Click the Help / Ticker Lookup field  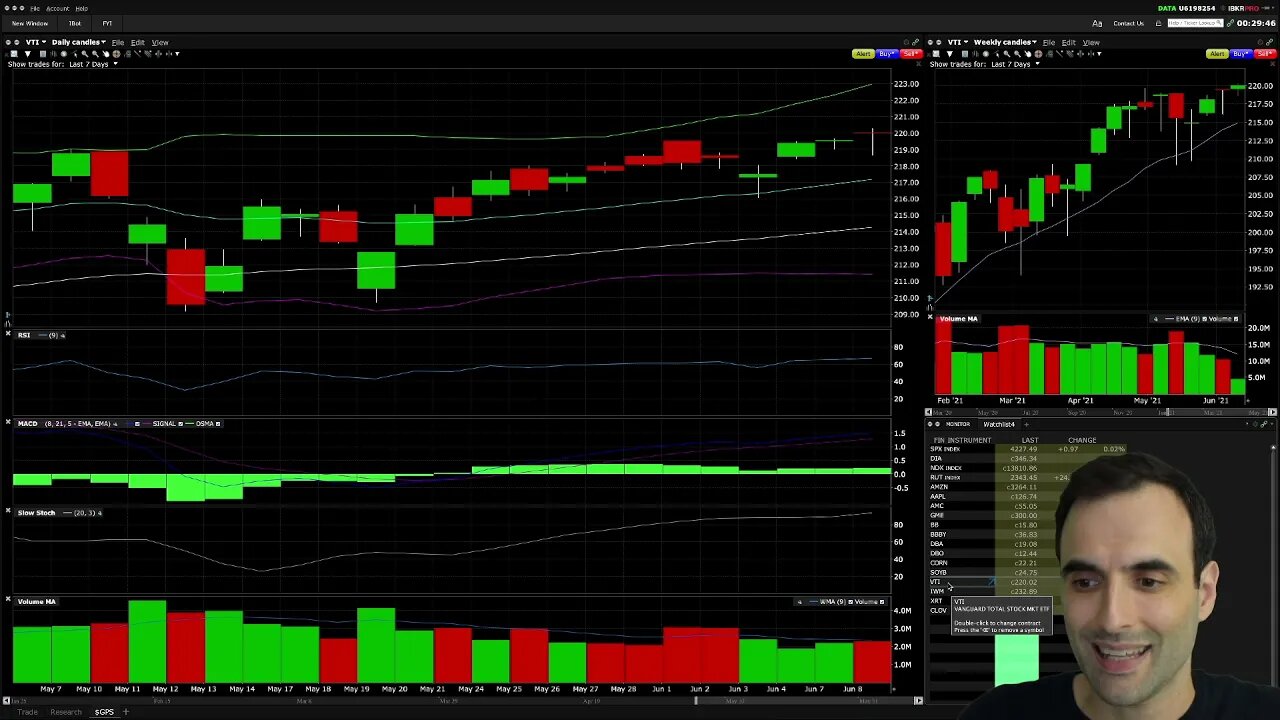click(x=1195, y=23)
